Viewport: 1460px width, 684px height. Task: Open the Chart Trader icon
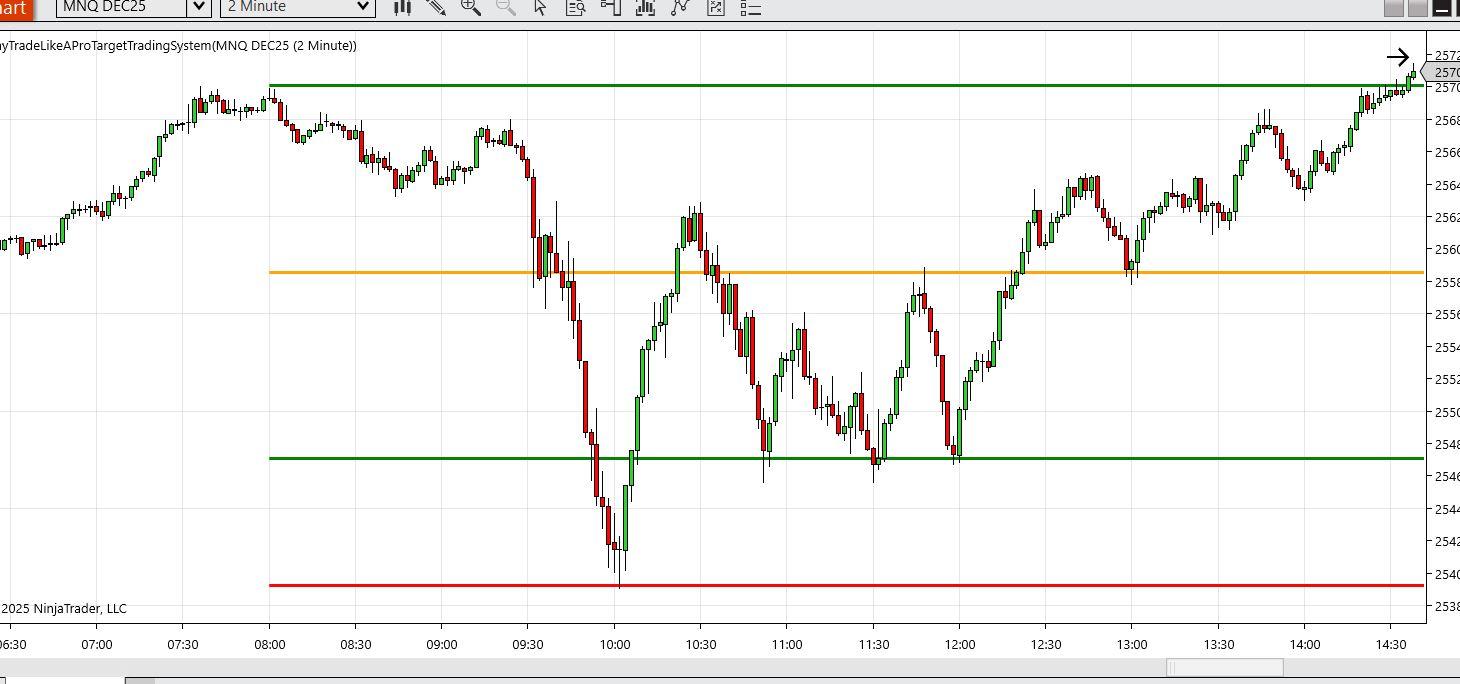coord(610,7)
